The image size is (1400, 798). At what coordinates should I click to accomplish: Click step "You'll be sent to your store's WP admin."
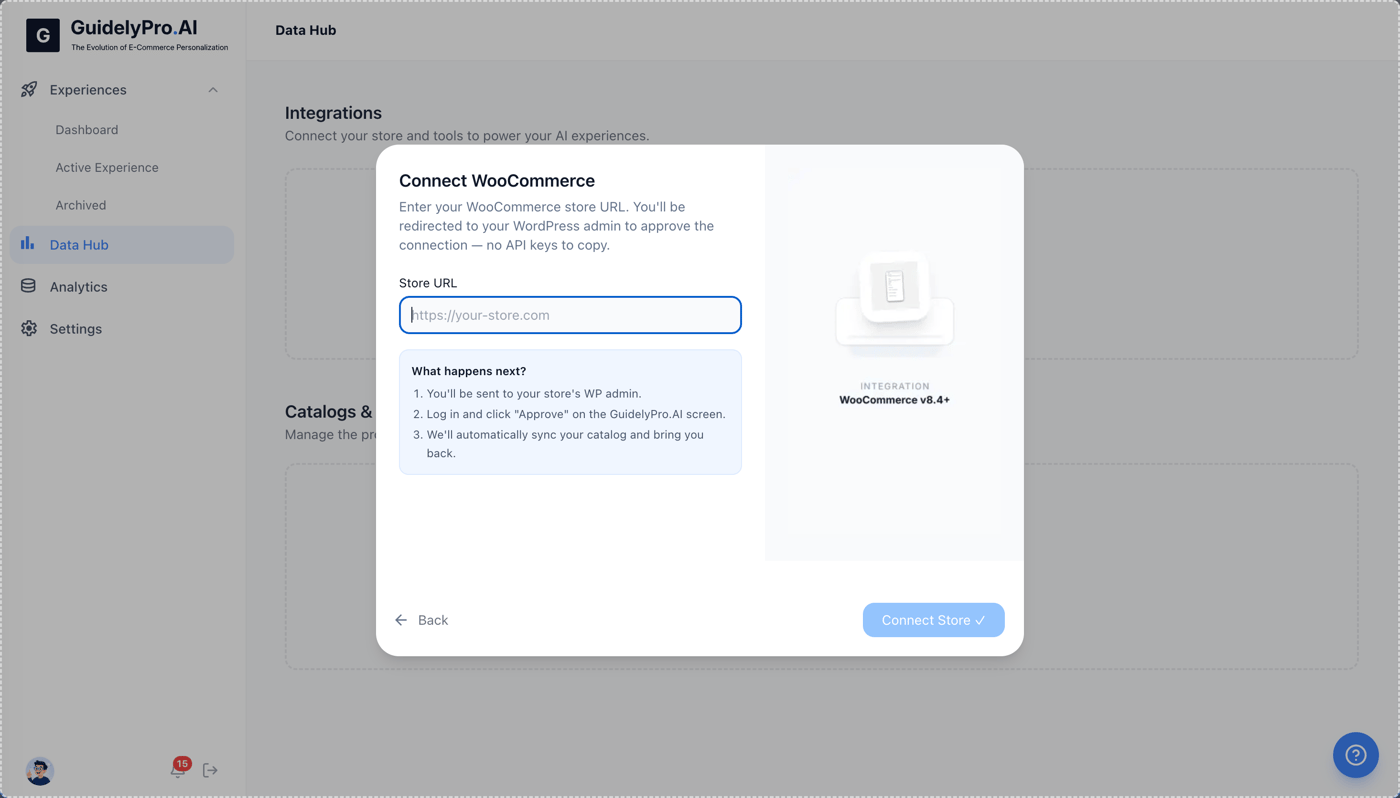coord(534,394)
